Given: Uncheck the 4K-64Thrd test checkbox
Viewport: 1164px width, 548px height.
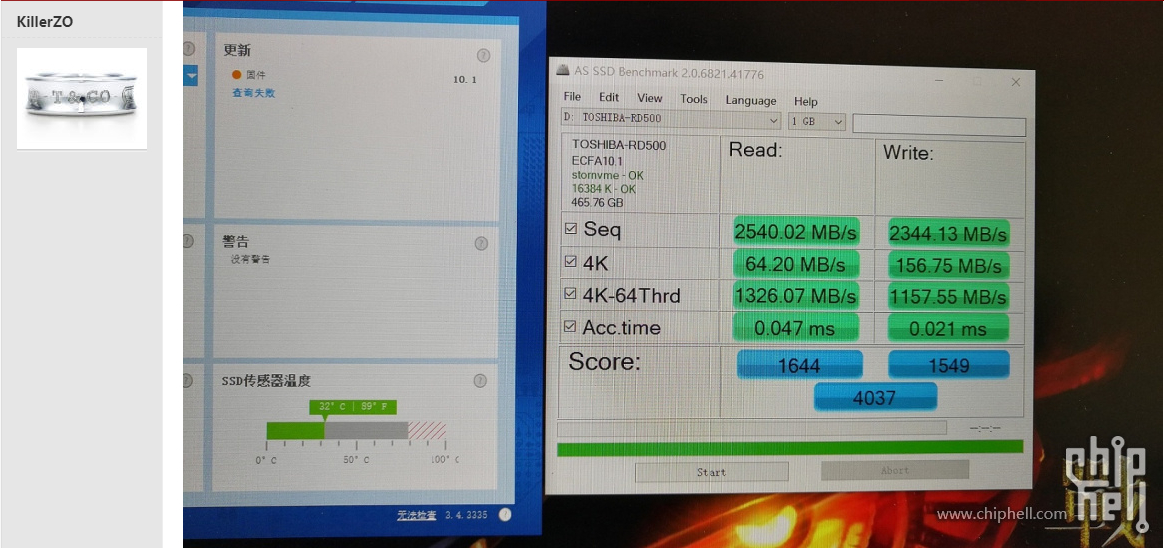Looking at the screenshot, I should coord(570,294).
